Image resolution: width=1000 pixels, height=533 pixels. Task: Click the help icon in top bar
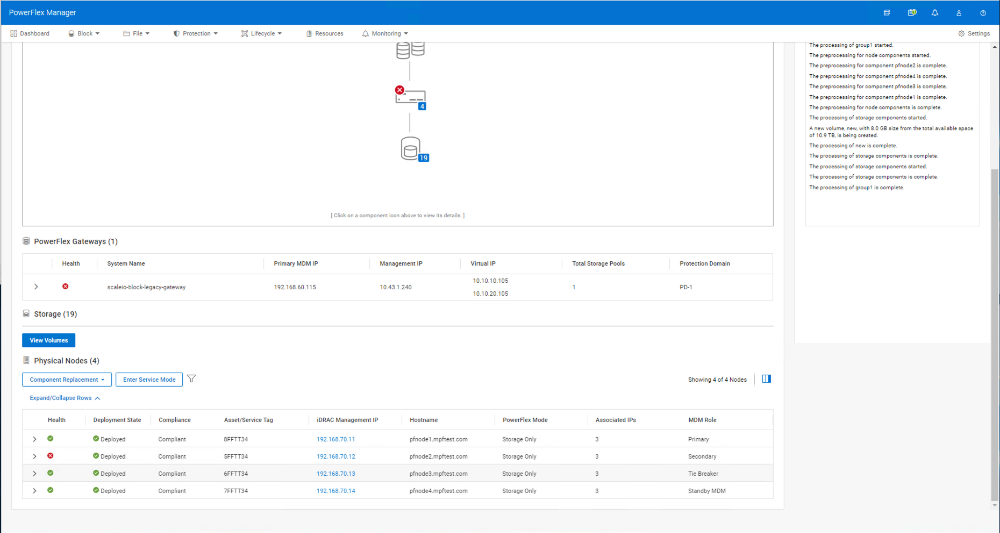tap(983, 13)
